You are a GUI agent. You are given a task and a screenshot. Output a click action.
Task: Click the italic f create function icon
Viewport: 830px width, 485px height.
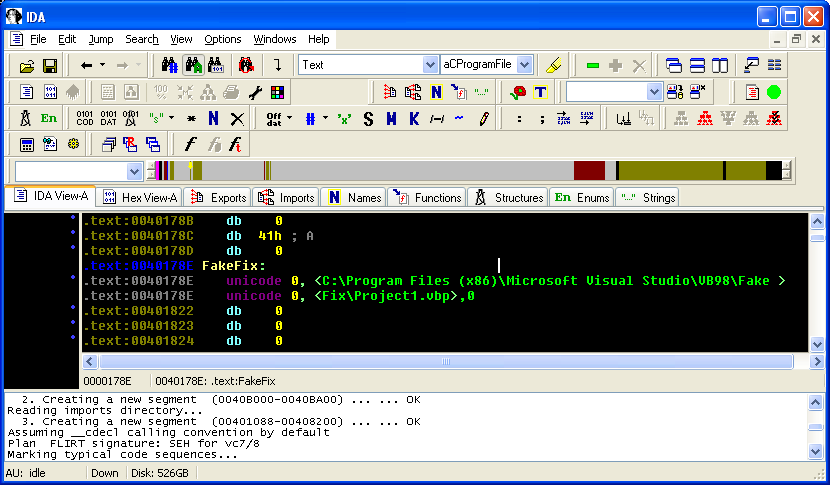pos(191,145)
